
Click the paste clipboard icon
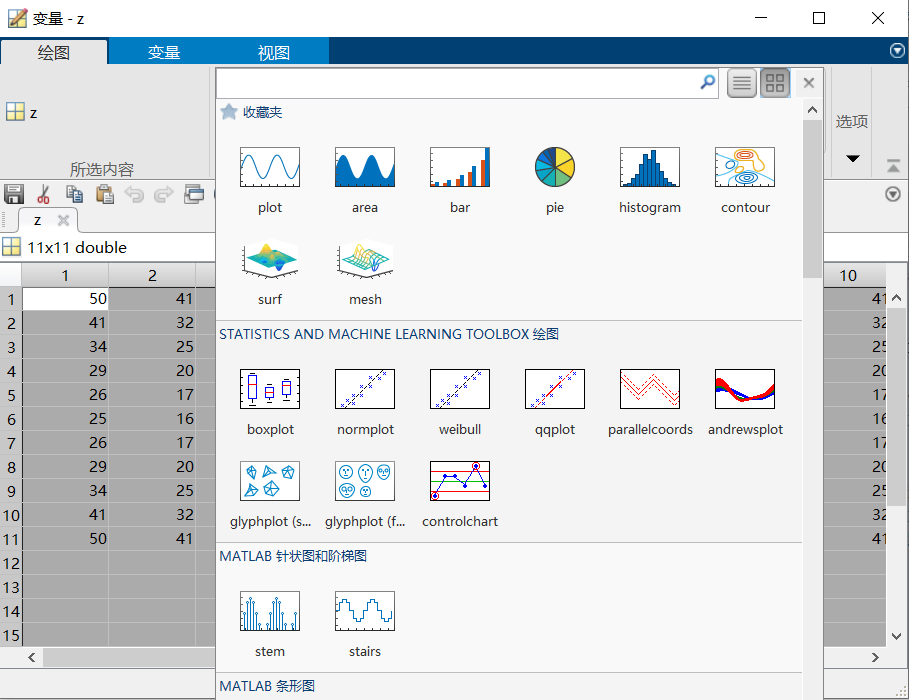(104, 194)
